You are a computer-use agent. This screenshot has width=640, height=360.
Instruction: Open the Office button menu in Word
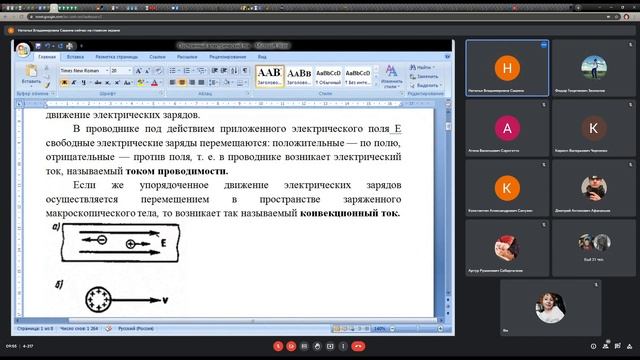click(23, 50)
